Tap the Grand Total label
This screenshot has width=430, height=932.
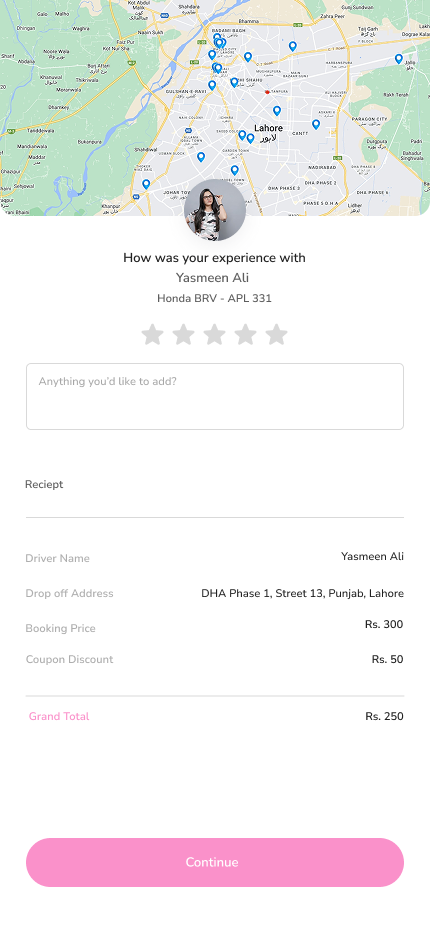59,716
